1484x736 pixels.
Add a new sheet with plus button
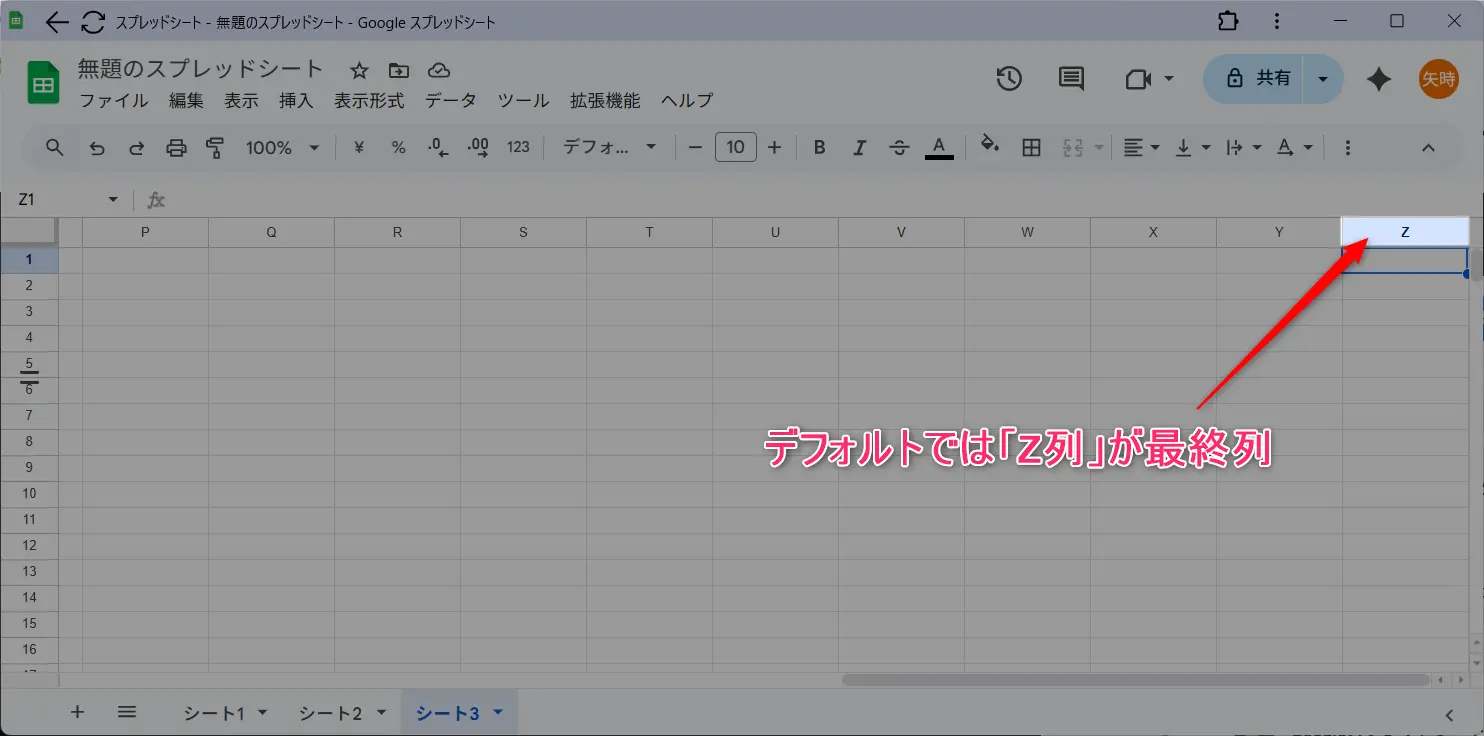77,712
